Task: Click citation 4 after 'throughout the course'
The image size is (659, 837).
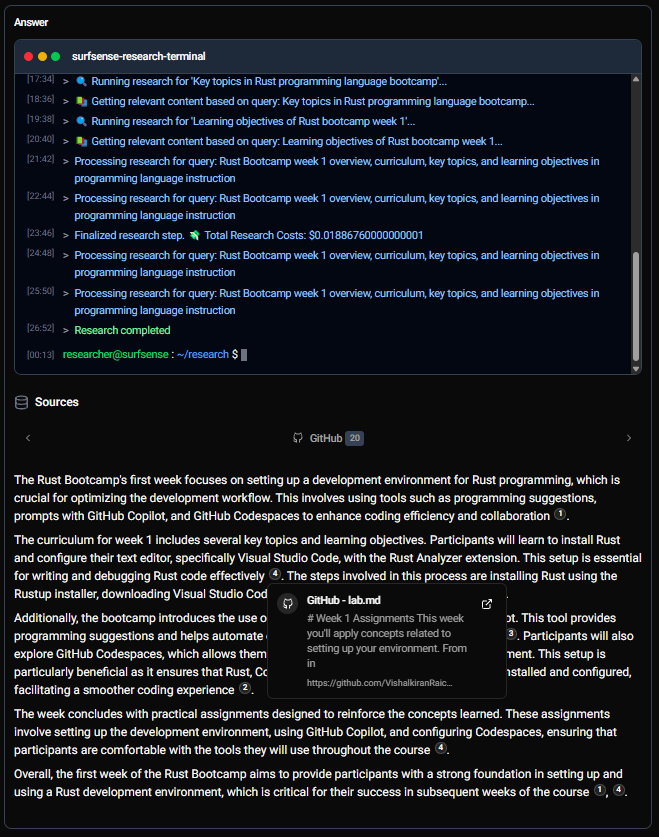Action: point(440,747)
